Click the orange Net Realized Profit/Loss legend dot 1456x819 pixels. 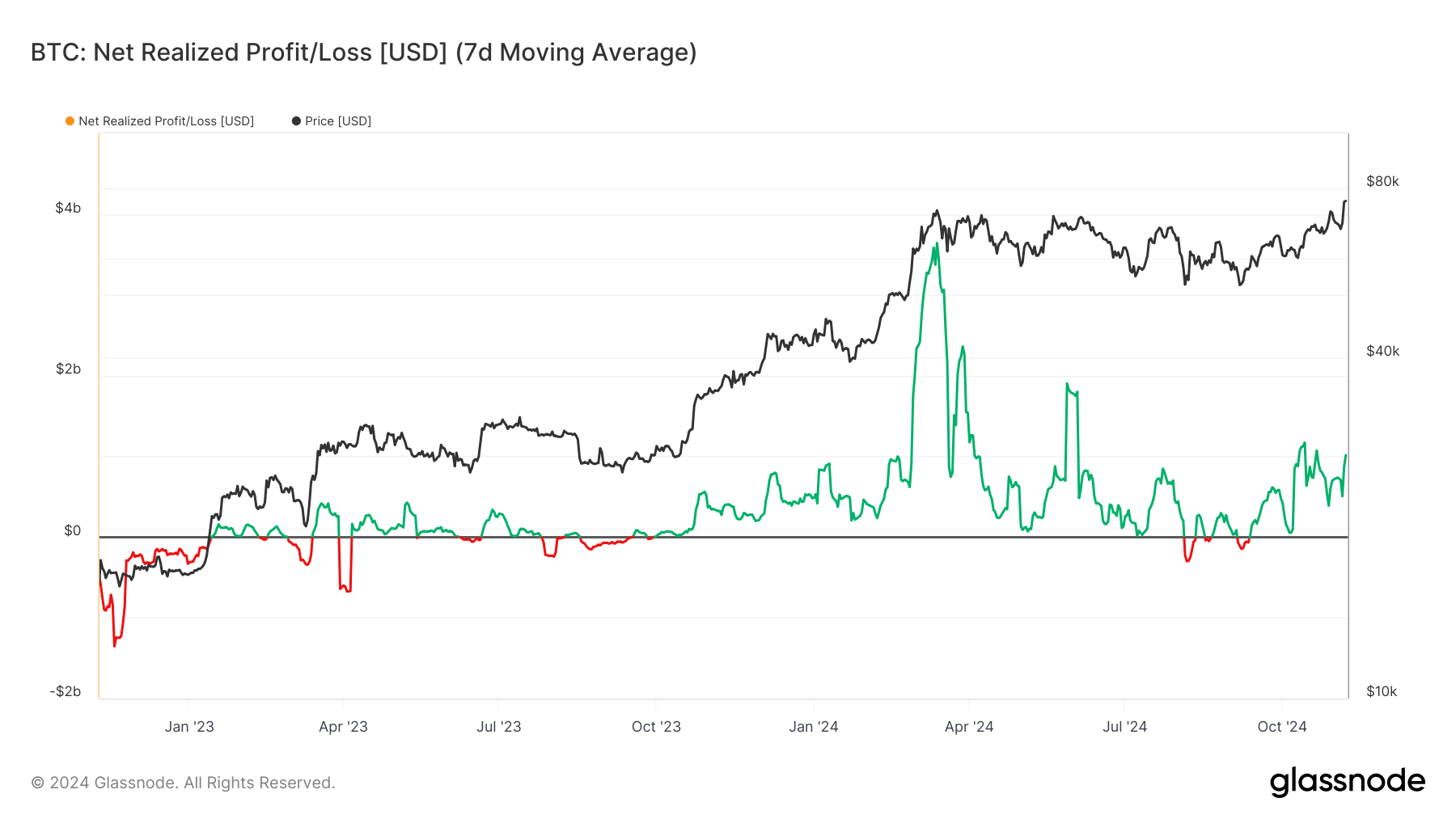click(70, 121)
